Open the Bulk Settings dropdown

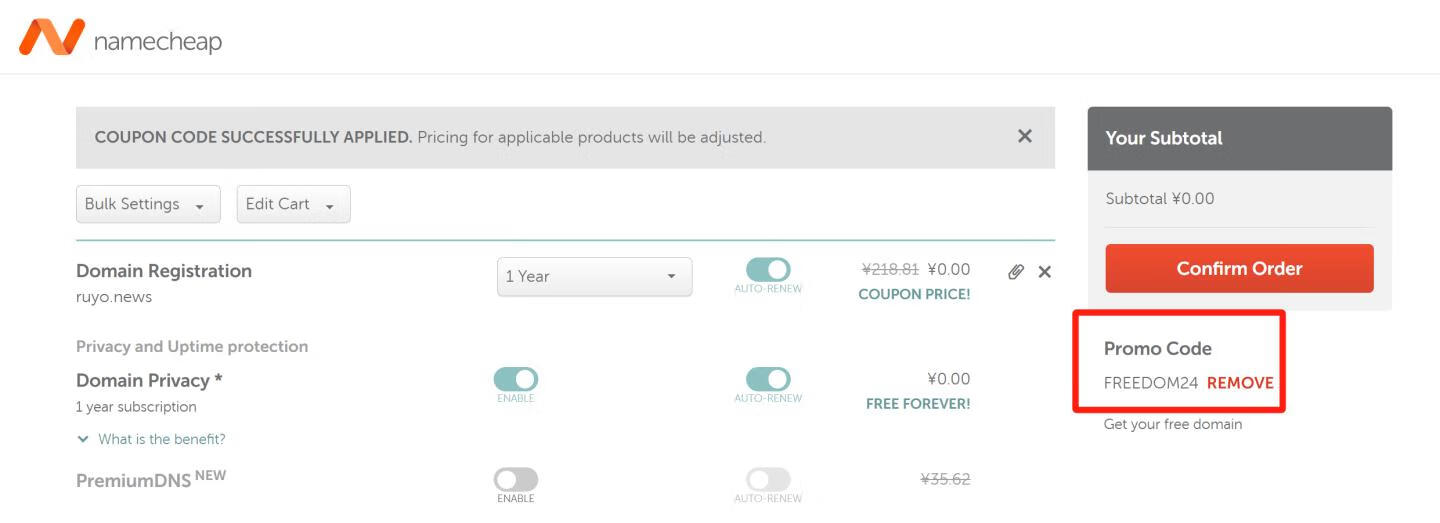(x=148, y=204)
